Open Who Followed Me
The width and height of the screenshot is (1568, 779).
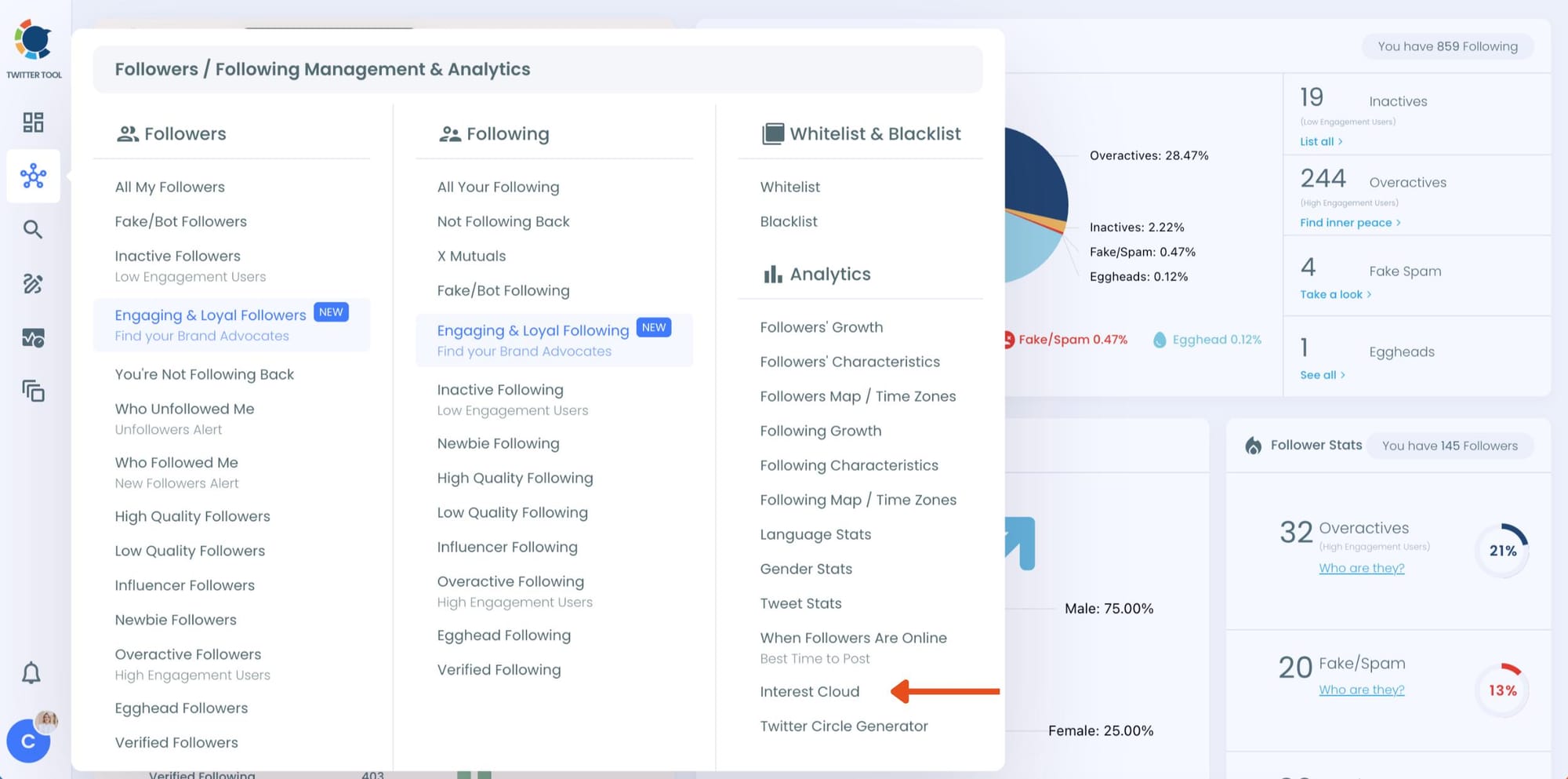[176, 463]
